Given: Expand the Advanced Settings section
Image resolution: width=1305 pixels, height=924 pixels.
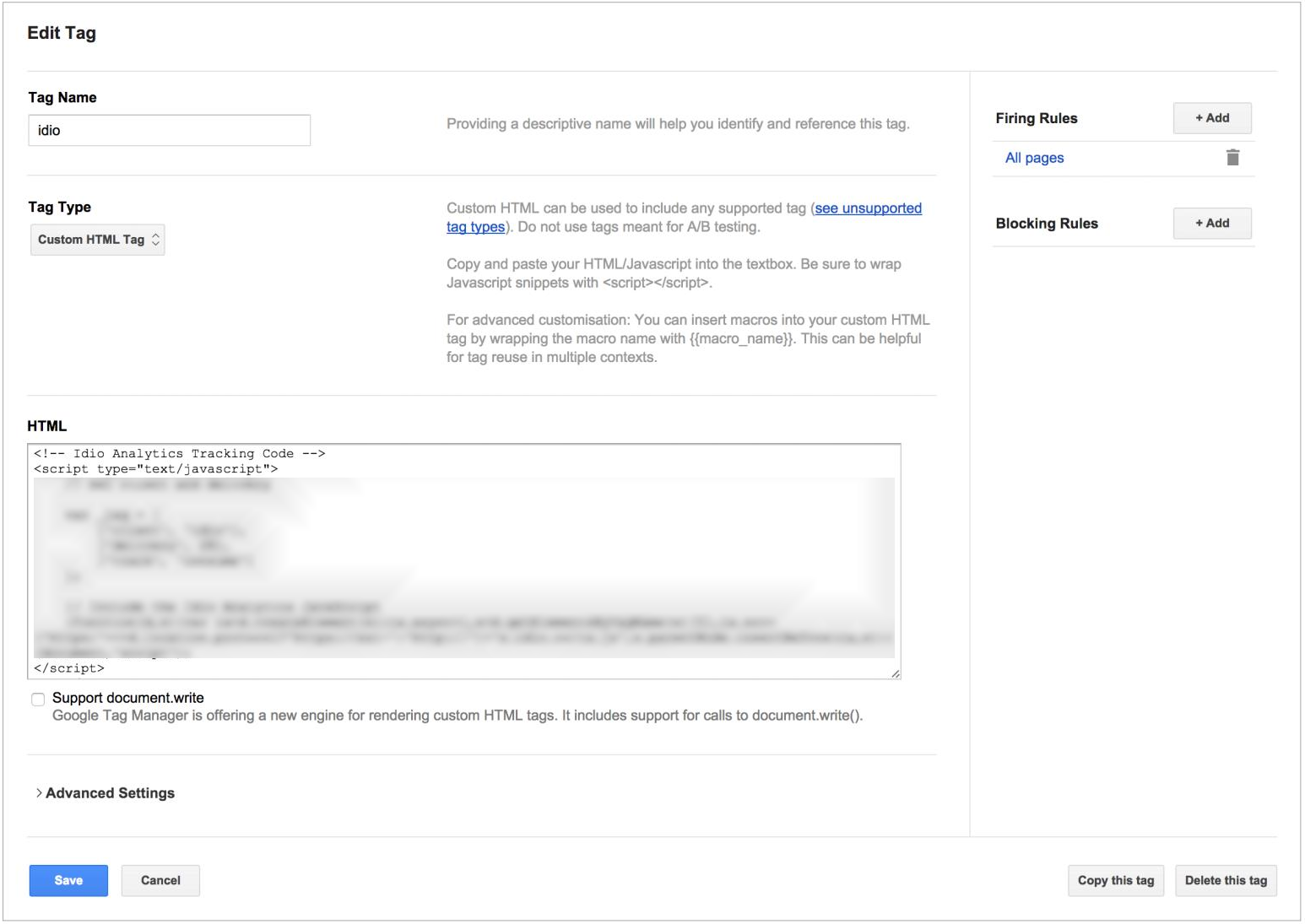Looking at the screenshot, I should coord(105,793).
